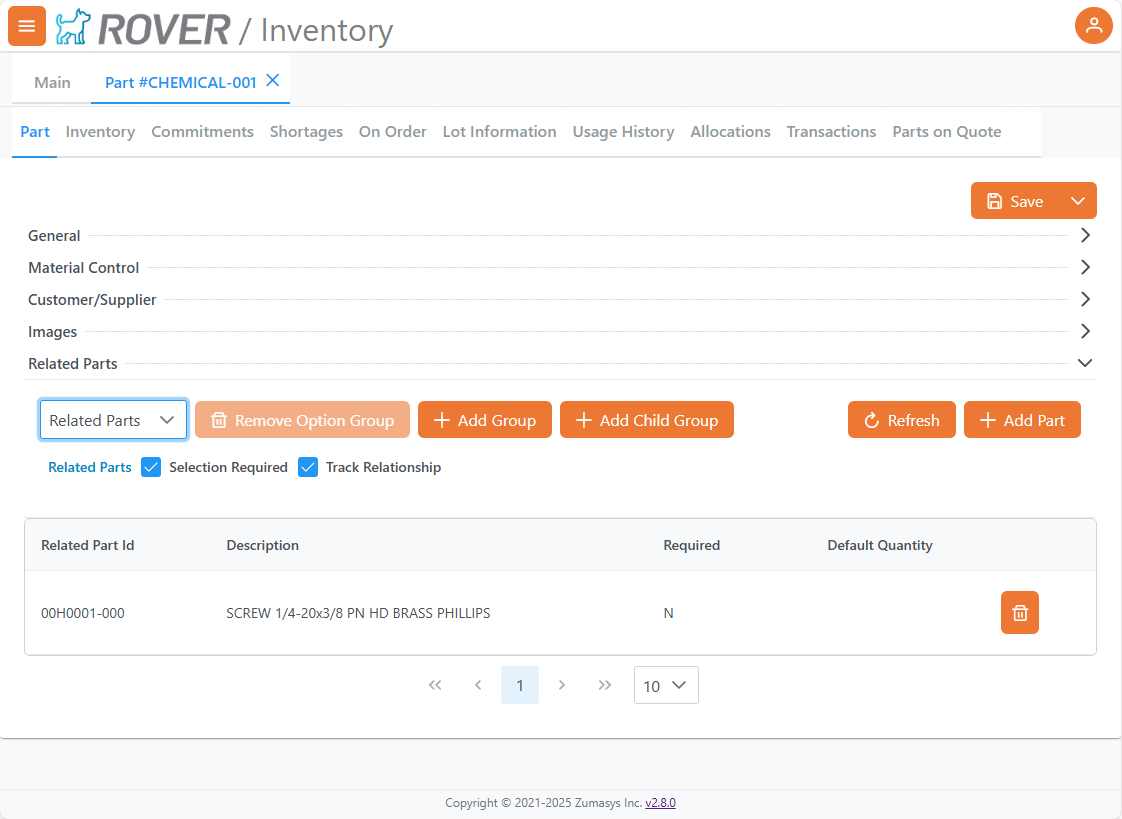Viewport: 1122px width, 819px height.
Task: Expand the Material Control section
Action: 1085,268
